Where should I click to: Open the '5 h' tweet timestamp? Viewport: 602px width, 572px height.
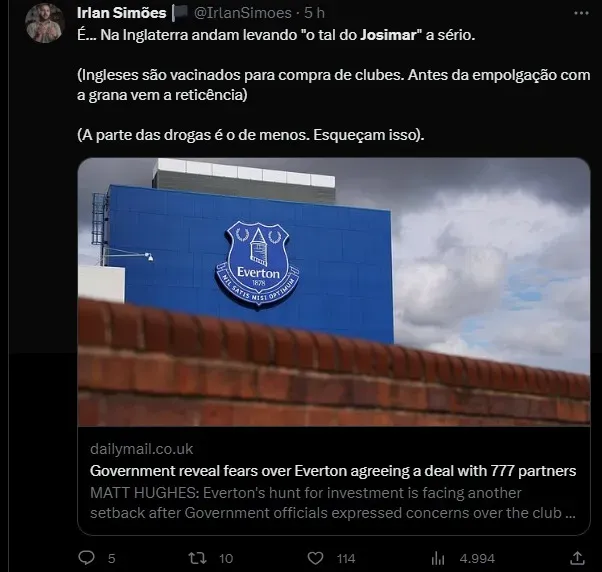coord(314,12)
